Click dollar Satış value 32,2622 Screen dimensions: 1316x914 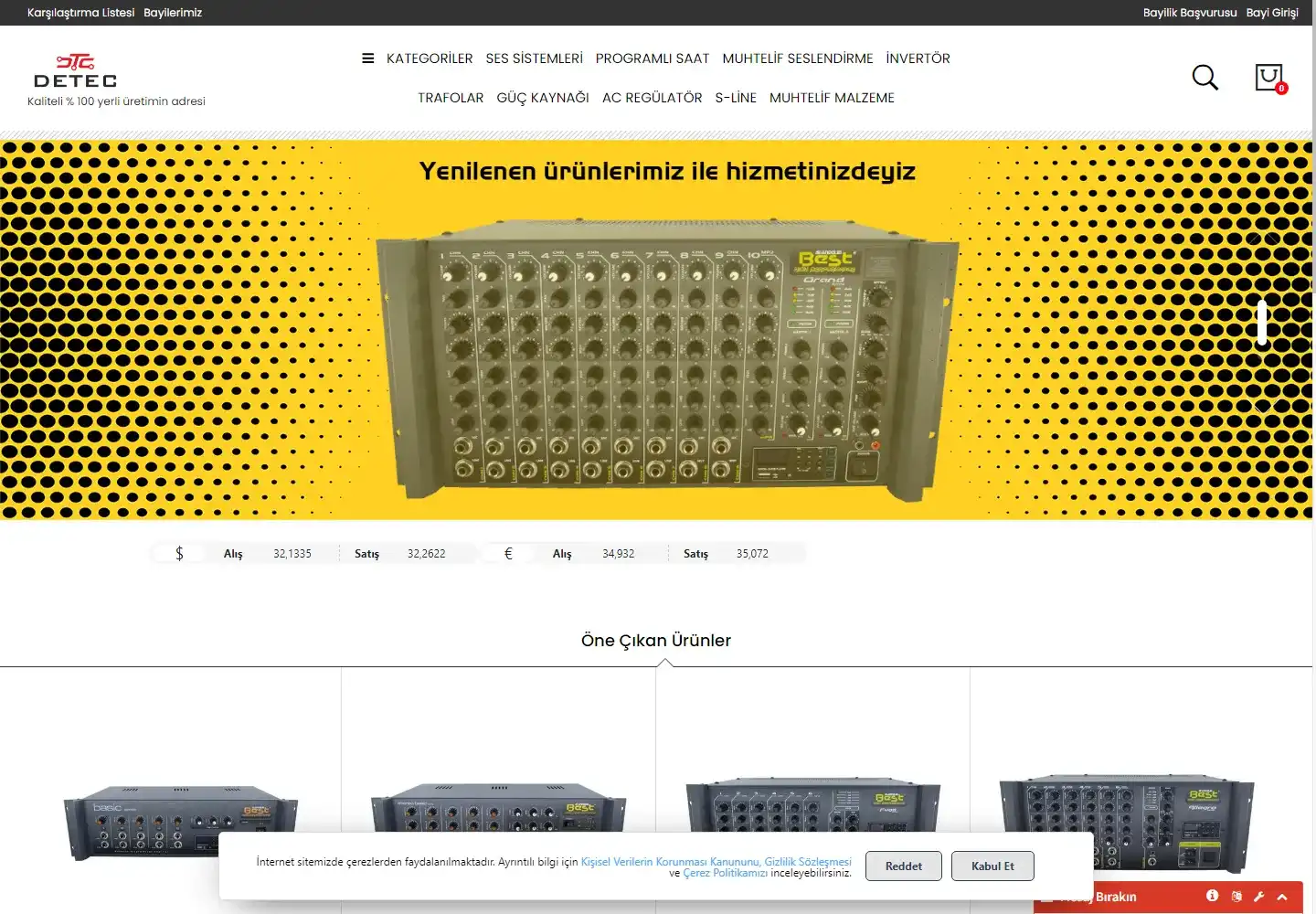tap(427, 554)
